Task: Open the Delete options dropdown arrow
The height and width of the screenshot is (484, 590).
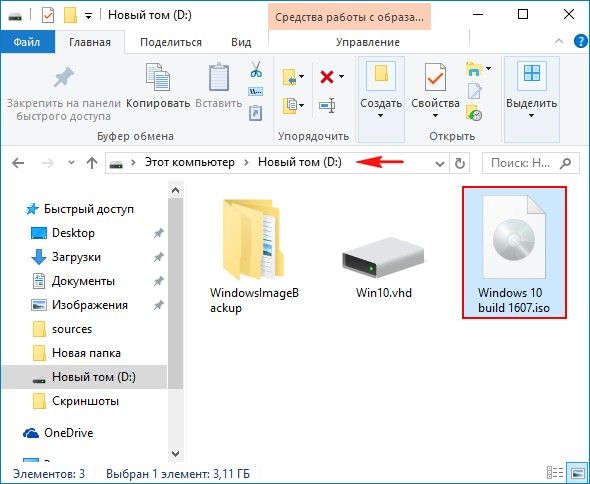Action: 341,77
